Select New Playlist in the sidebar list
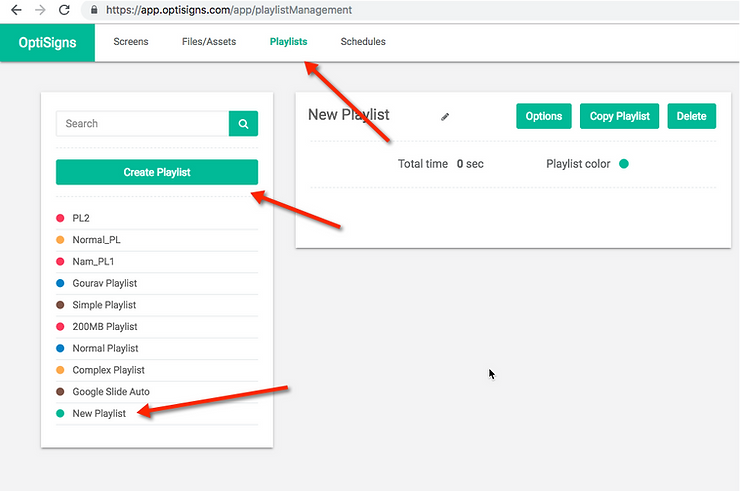The image size is (740, 491). click(x=157, y=414)
